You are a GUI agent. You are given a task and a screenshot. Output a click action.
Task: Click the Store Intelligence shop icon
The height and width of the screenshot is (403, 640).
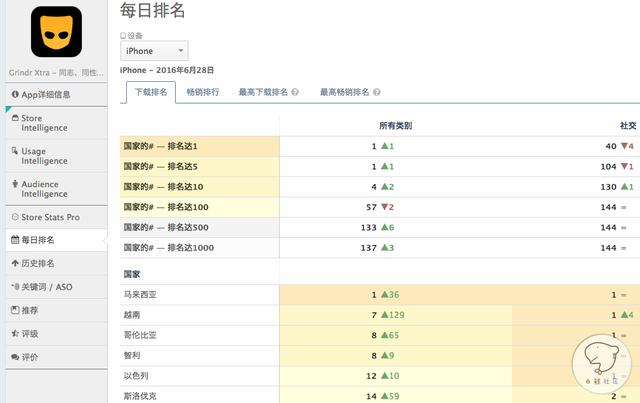click(15, 118)
